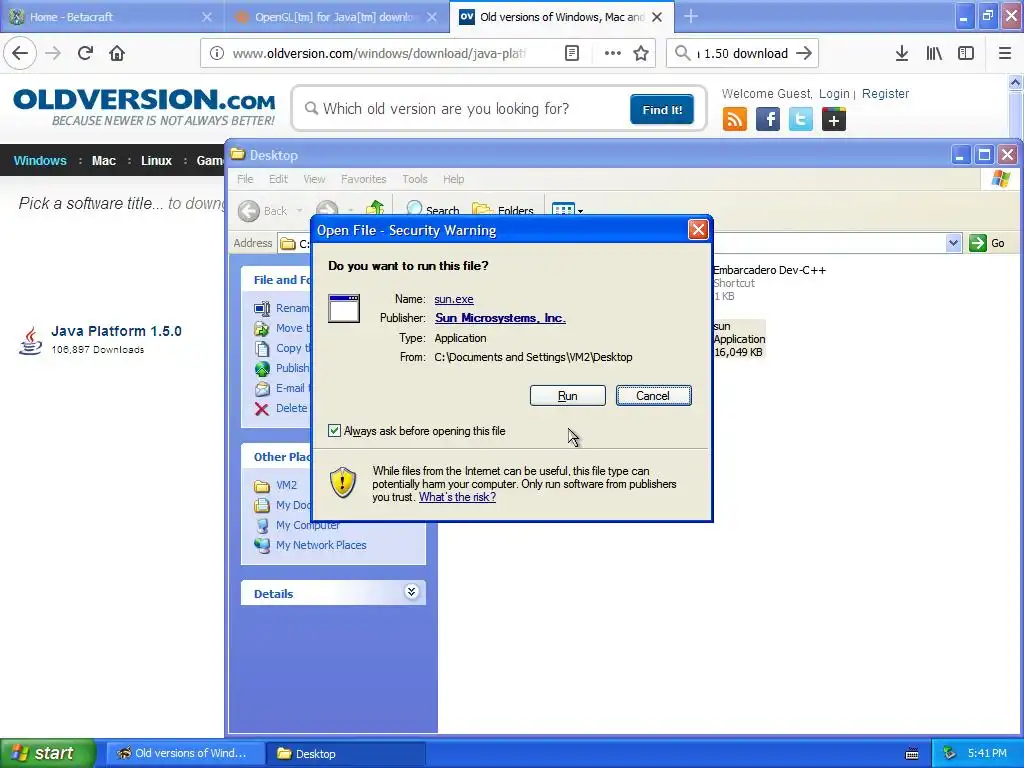Open the Favorites menu in Desktop window
1024x768 pixels.
click(364, 179)
